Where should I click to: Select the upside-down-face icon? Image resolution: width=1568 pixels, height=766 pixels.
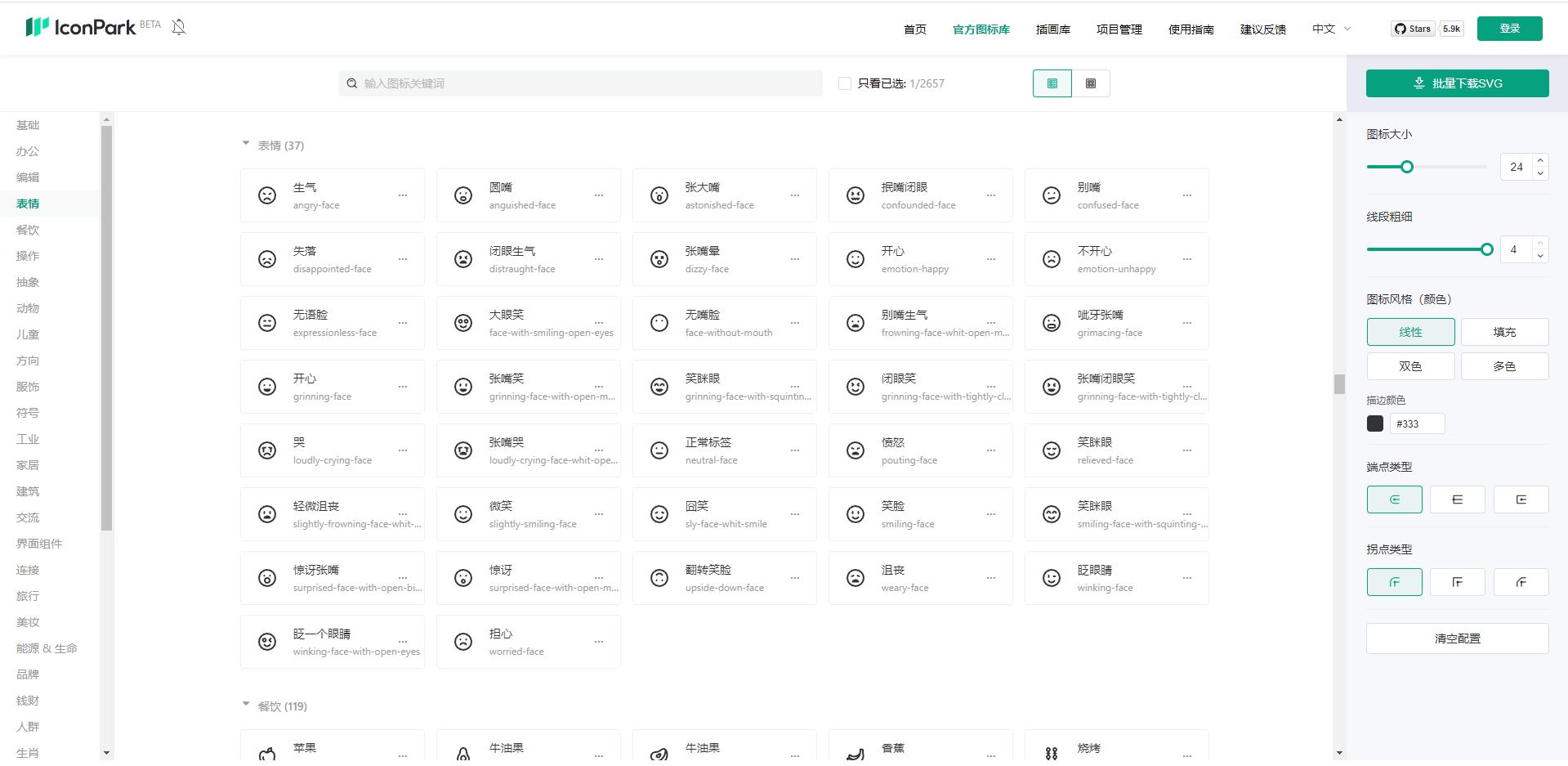(659, 577)
